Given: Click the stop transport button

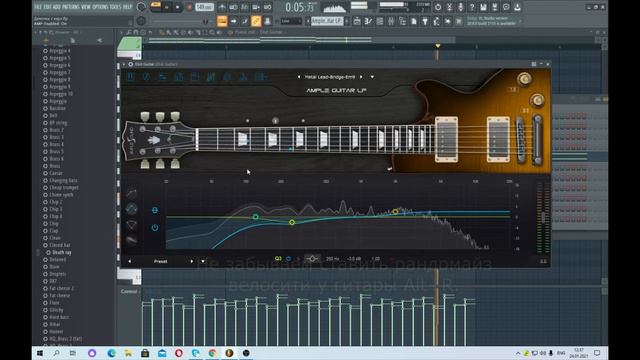Looking at the screenshot, I should [x=177, y=7].
